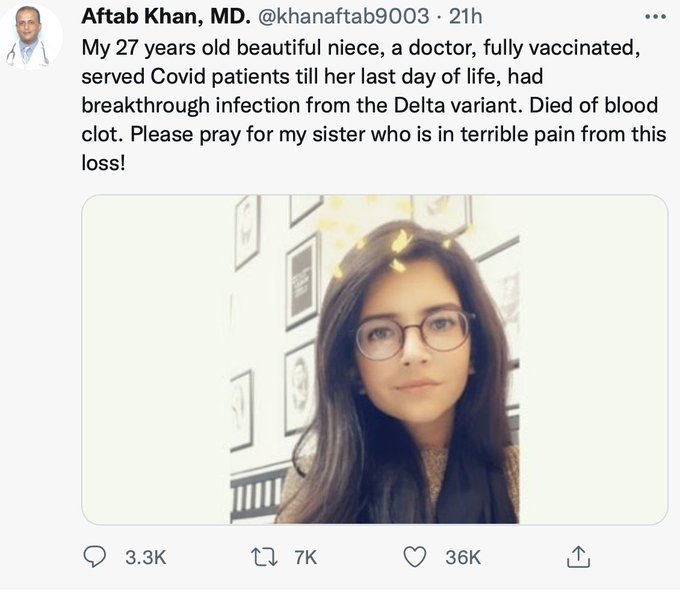Click the black framed poster behind her

(301, 280)
